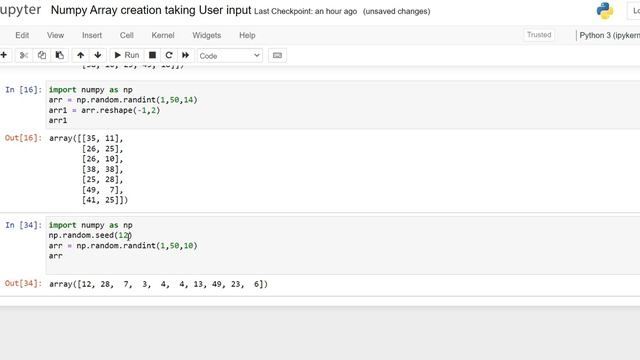The height and width of the screenshot is (360, 640).
Task: Click the In [16] prompt label
Action: 23,90
